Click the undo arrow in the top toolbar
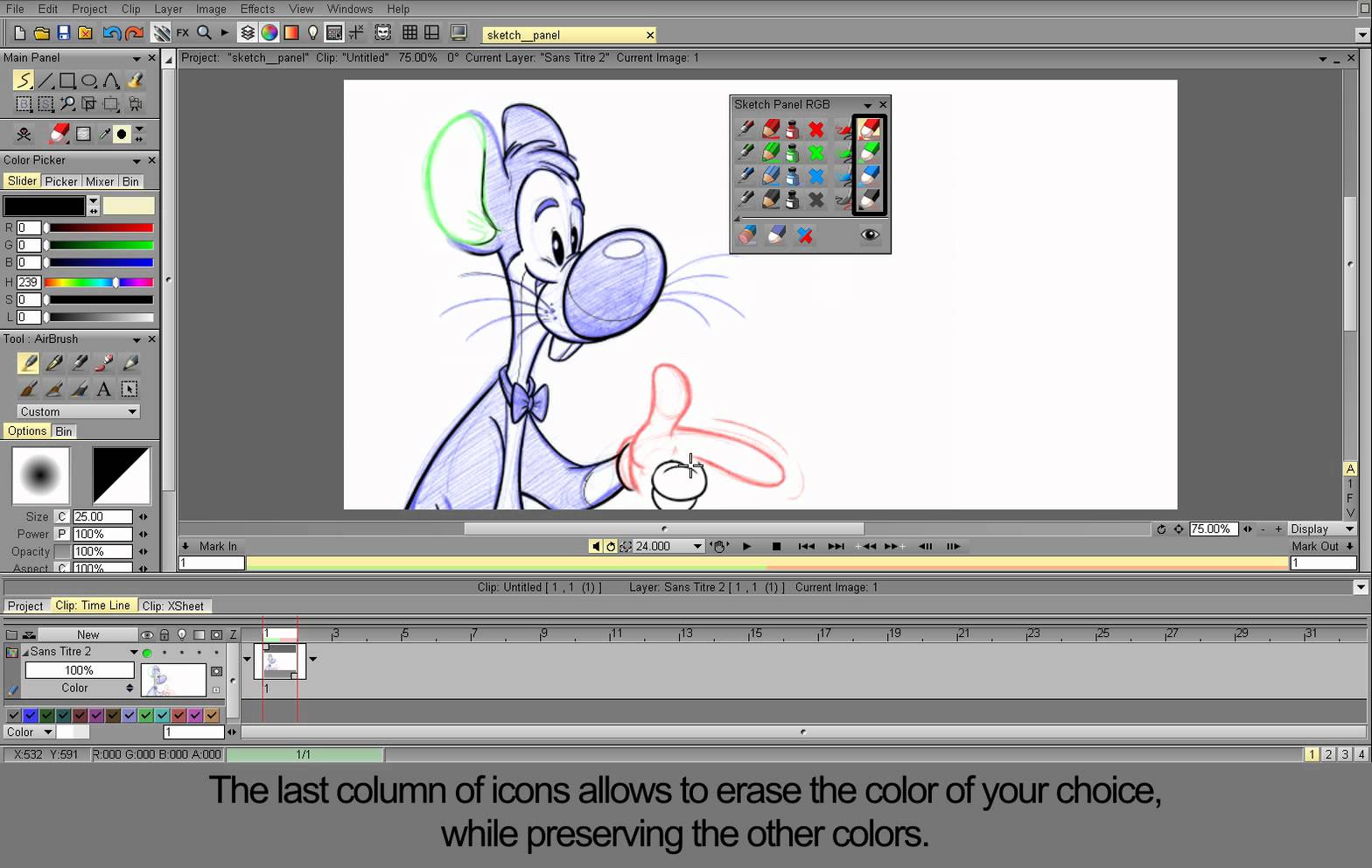The height and width of the screenshot is (868, 1372). [x=111, y=33]
